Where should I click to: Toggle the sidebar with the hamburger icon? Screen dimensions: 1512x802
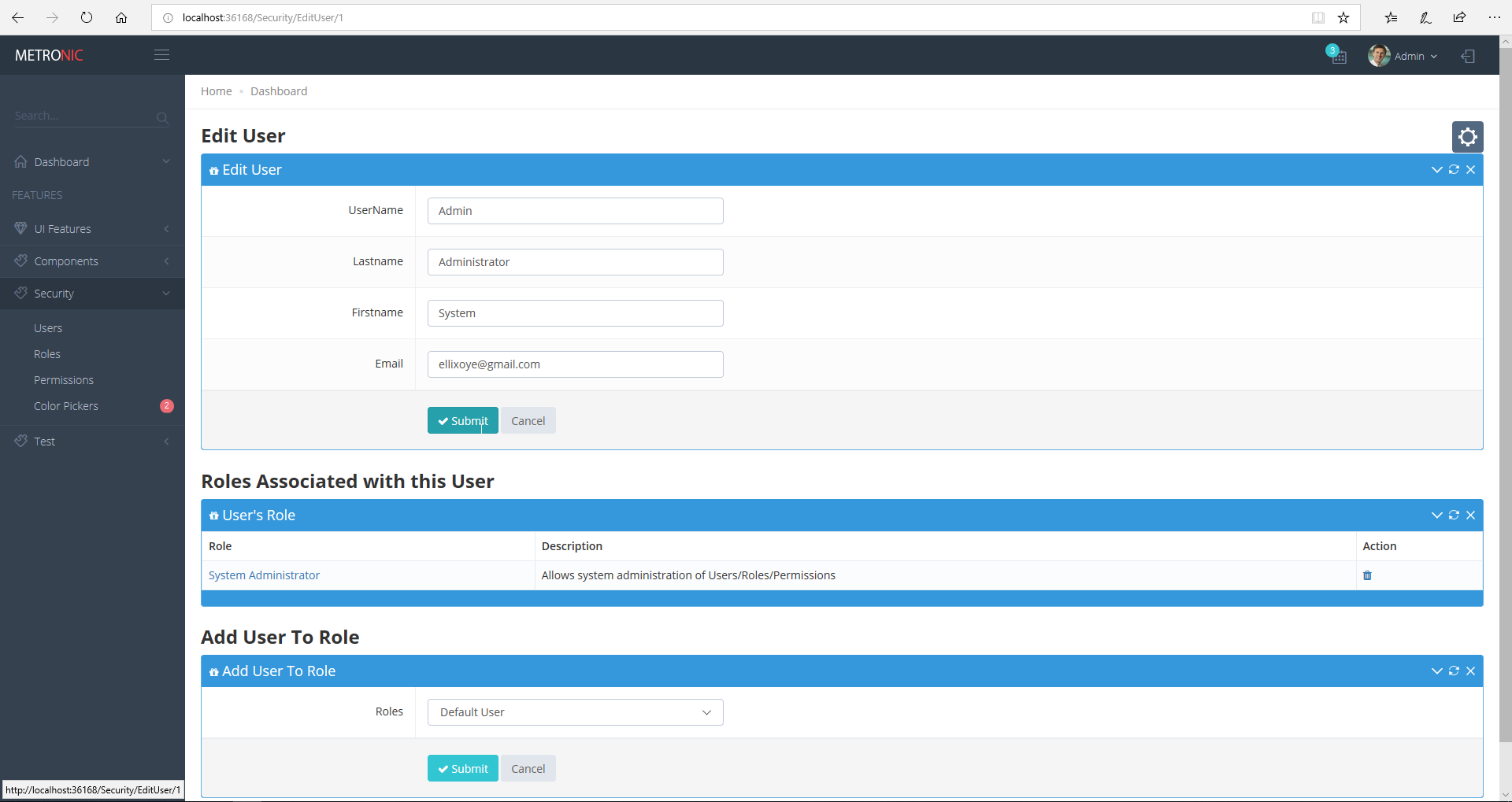pos(161,54)
